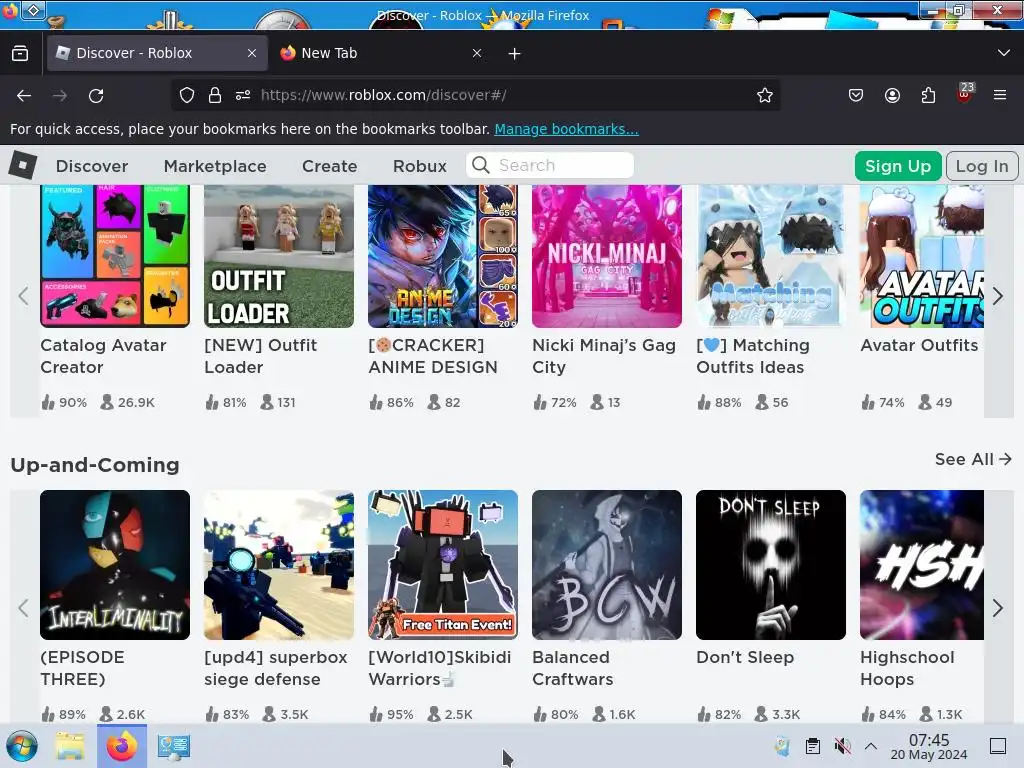Click the Up-and-Coming section heading
Screen dimensions: 1024x768
point(95,465)
